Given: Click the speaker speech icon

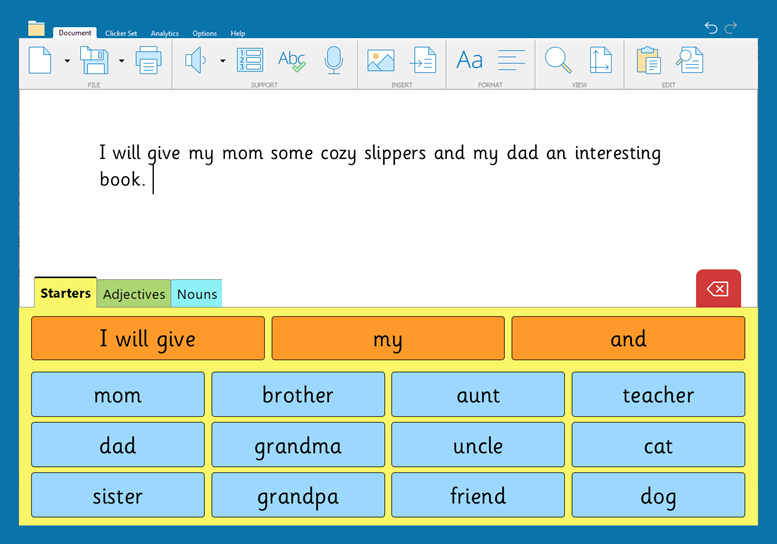Looking at the screenshot, I should coord(196,60).
